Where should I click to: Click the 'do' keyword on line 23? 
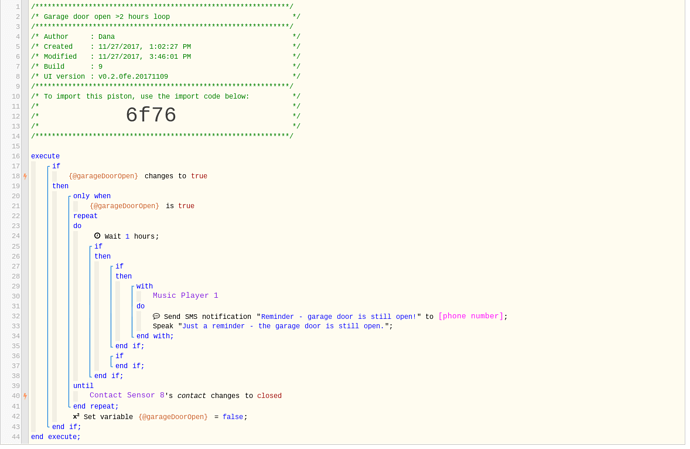point(77,226)
